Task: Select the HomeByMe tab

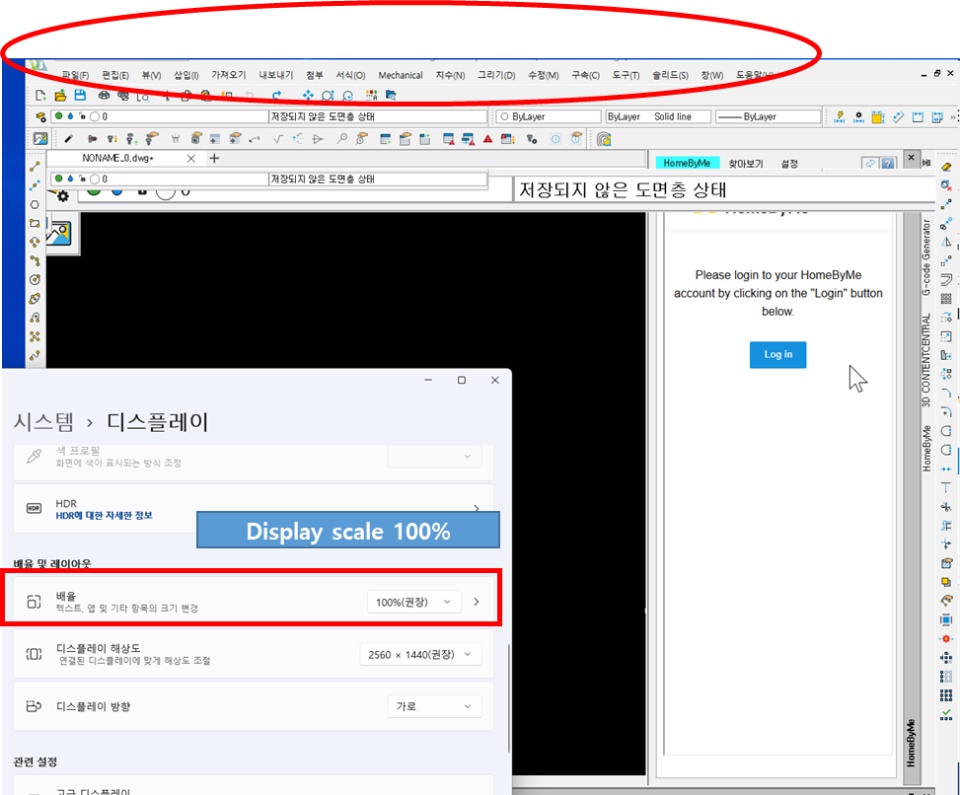Action: [687, 163]
